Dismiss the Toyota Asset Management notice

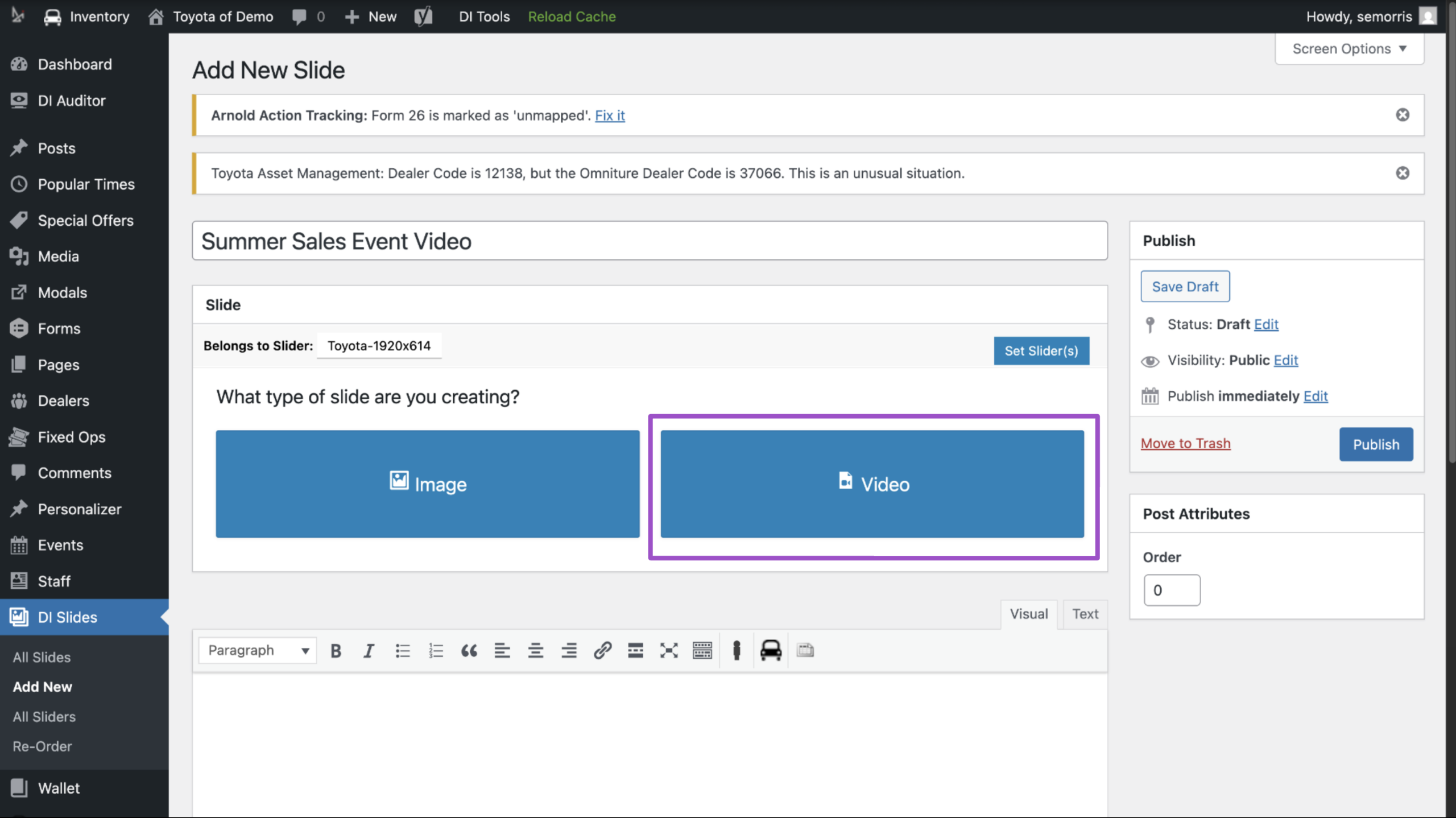click(x=1403, y=173)
